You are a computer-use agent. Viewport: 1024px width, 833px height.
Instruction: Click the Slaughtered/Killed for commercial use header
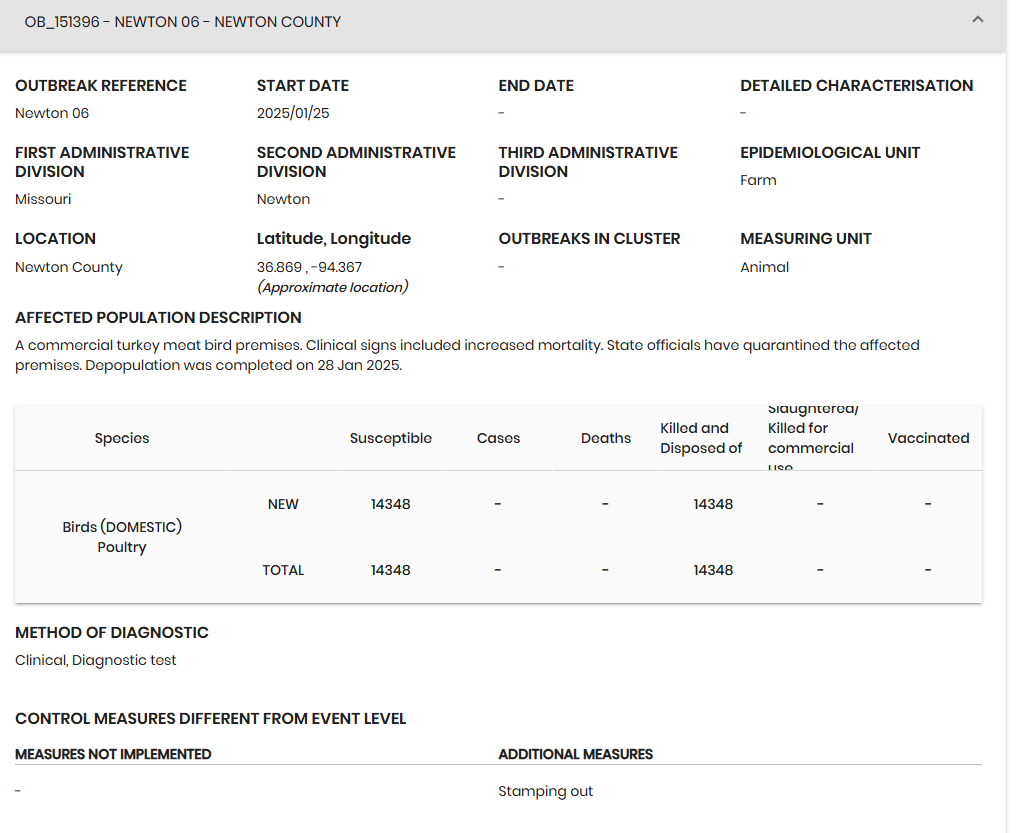812,438
